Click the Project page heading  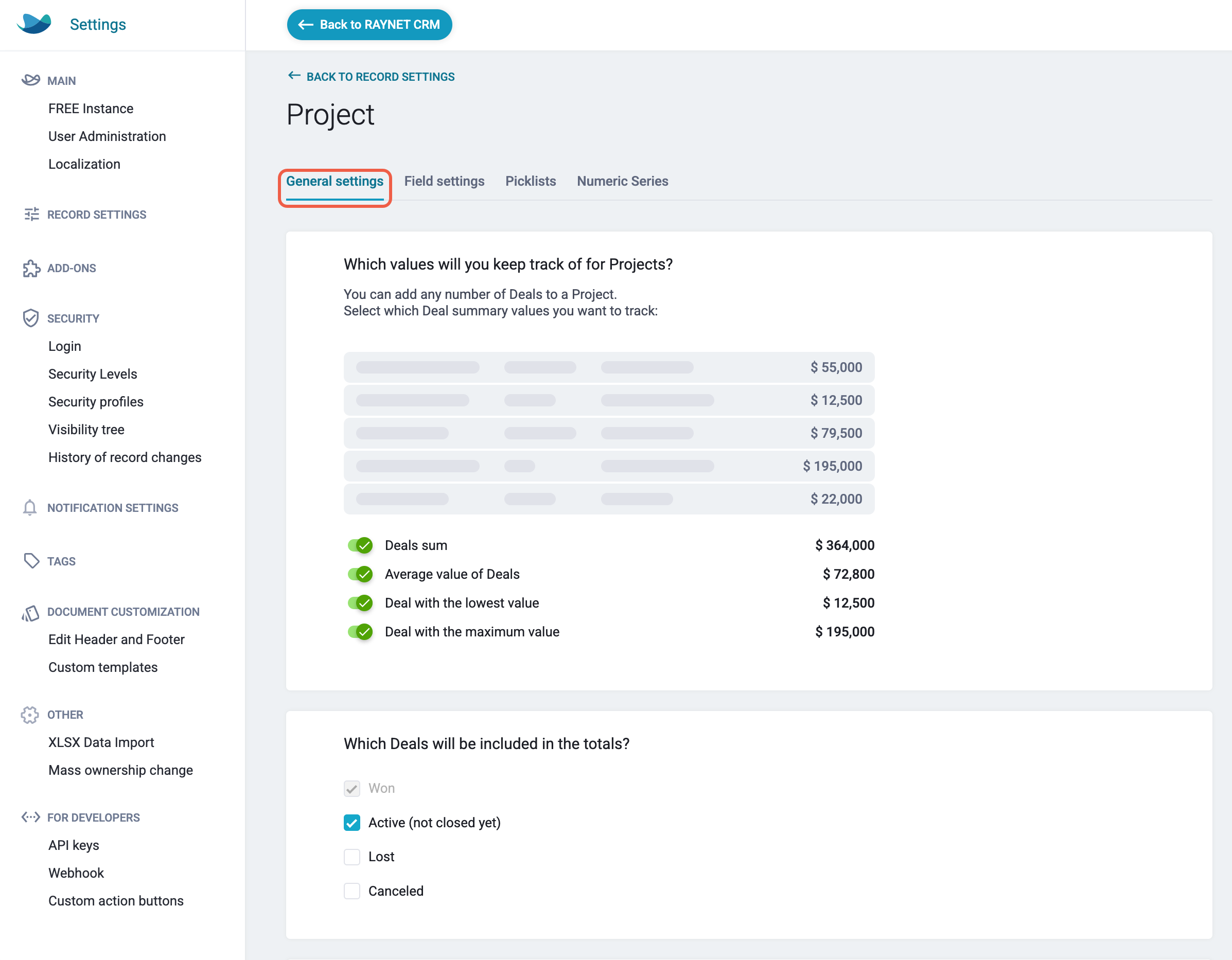click(330, 115)
